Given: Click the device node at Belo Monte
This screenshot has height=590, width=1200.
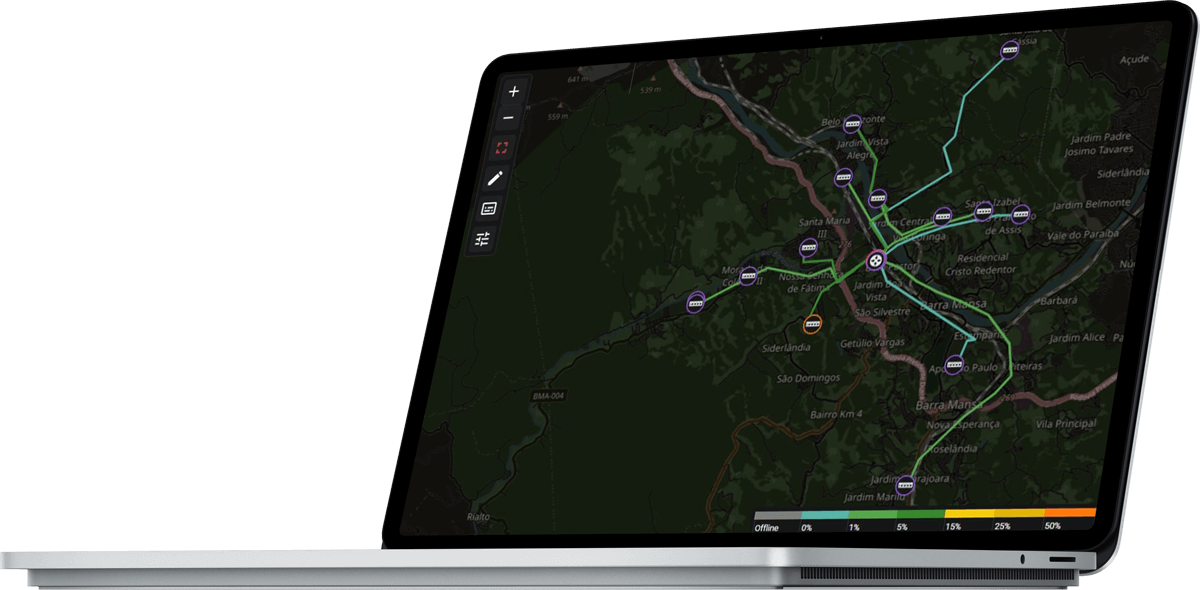Looking at the screenshot, I should point(852,124).
